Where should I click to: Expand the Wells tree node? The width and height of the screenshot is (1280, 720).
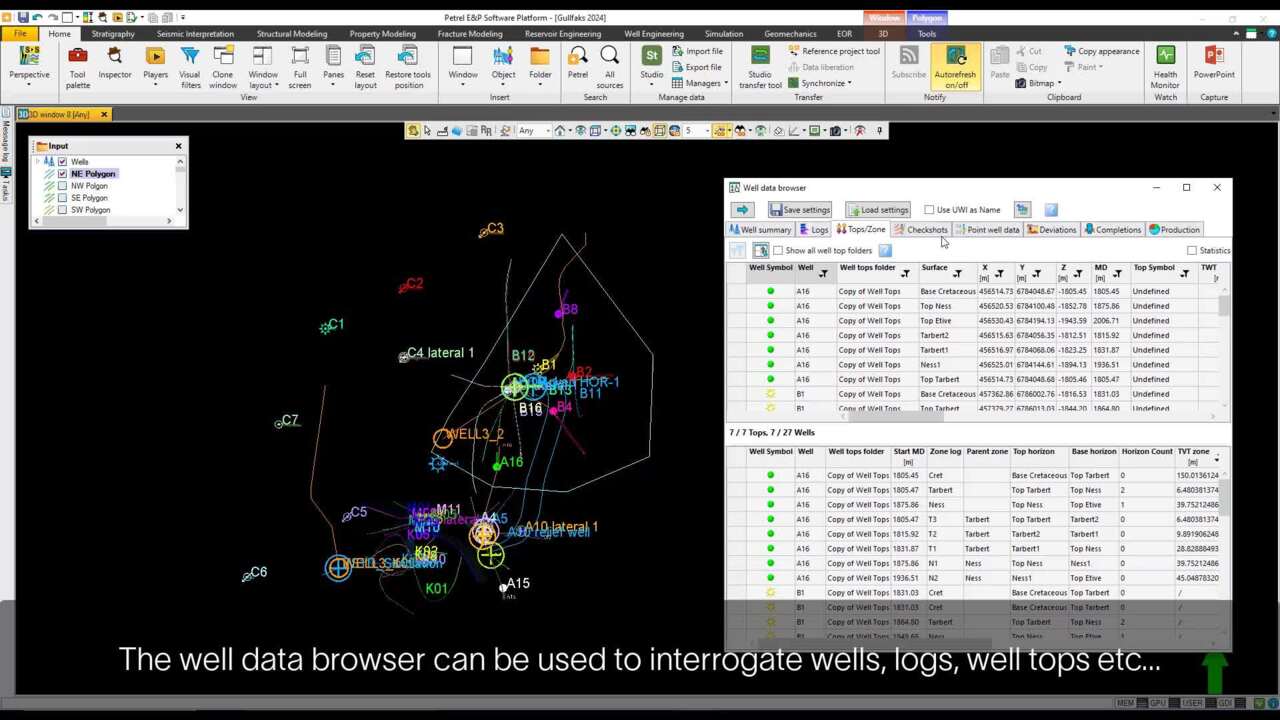(37, 162)
